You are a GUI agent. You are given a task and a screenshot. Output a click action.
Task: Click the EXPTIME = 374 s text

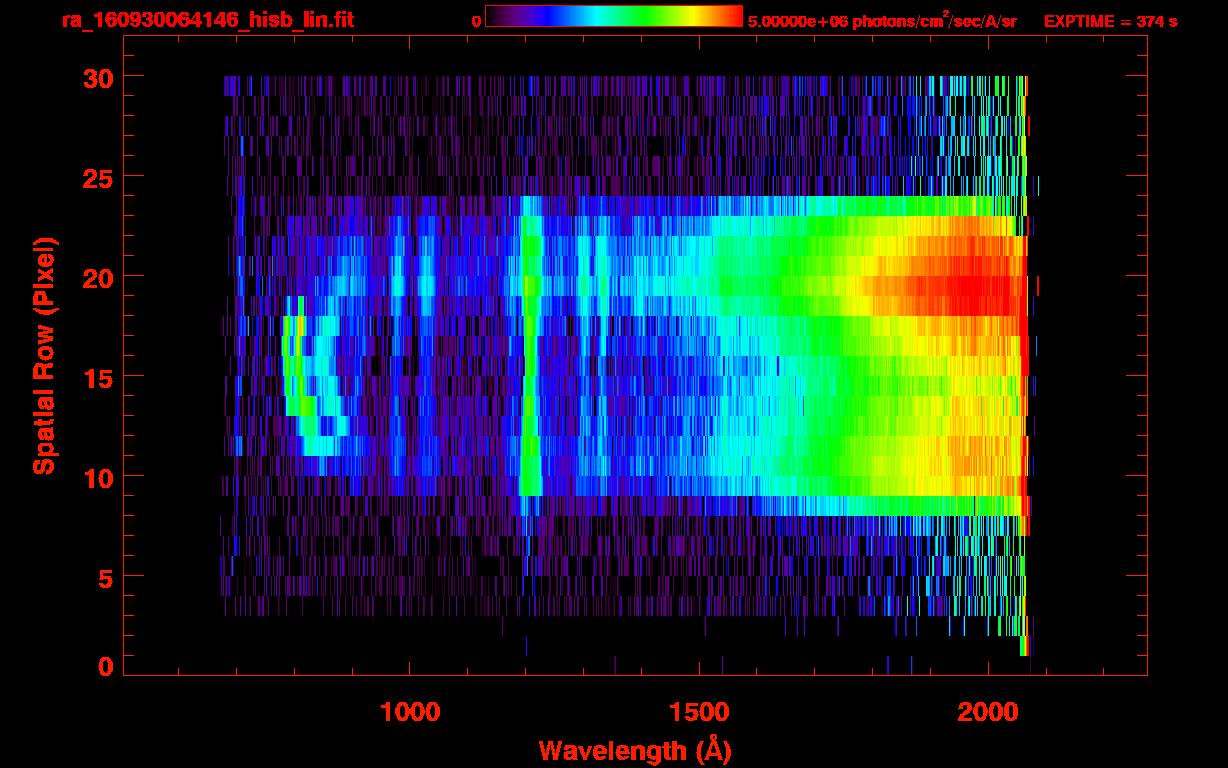1110,21
